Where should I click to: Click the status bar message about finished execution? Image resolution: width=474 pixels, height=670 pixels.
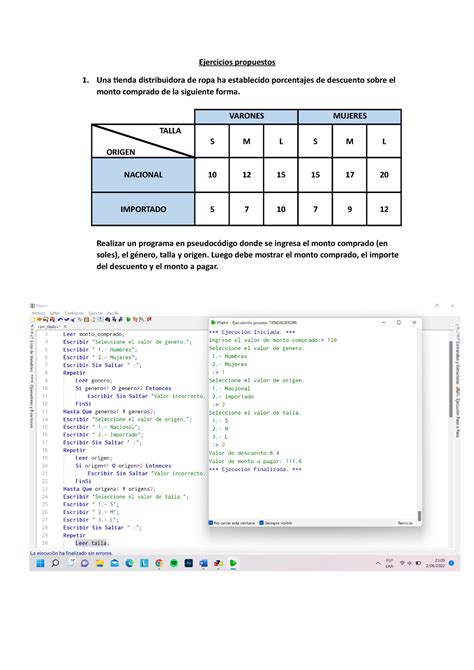click(71, 553)
